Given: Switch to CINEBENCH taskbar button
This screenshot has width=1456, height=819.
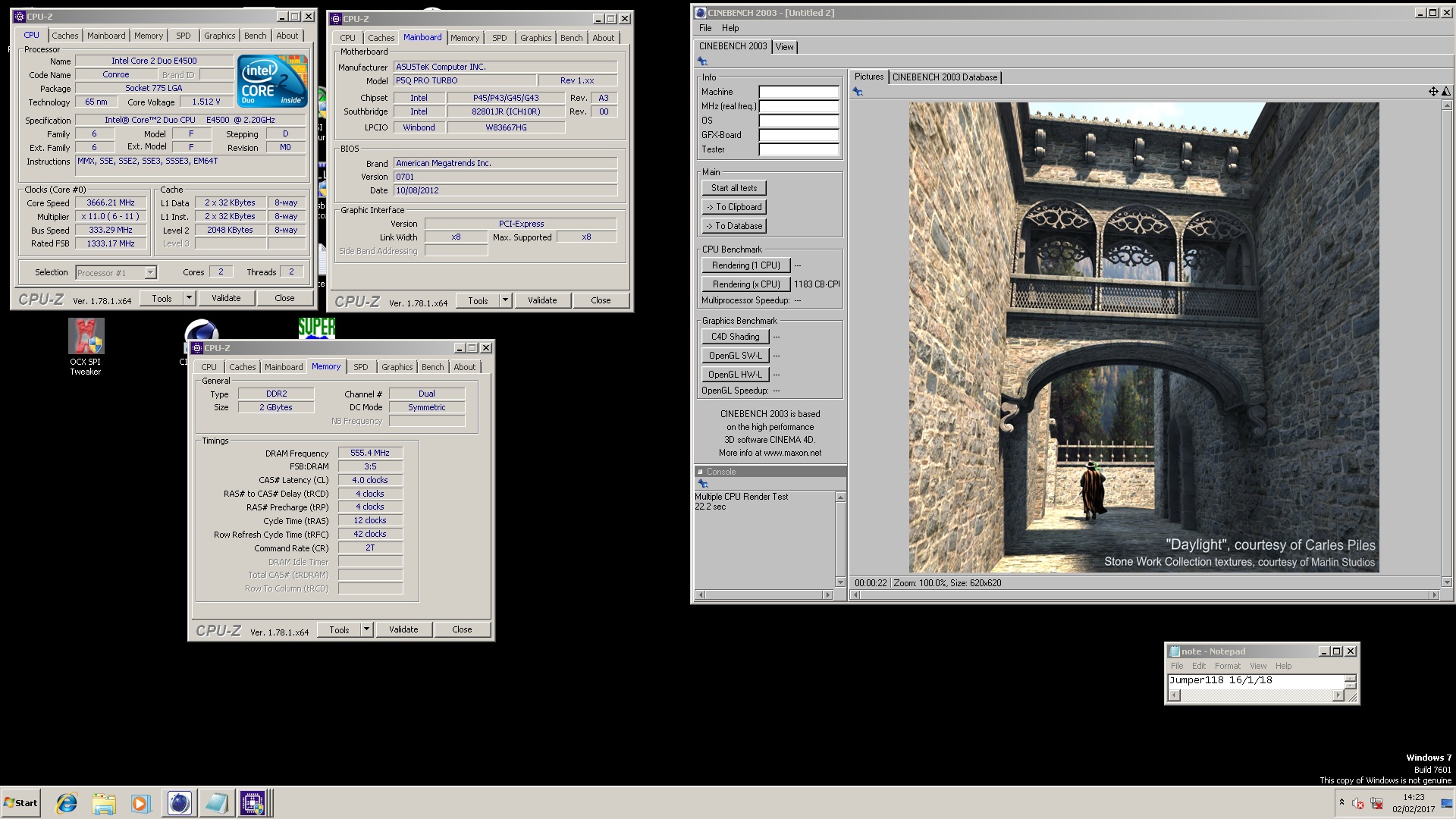Looking at the screenshot, I should click(180, 803).
